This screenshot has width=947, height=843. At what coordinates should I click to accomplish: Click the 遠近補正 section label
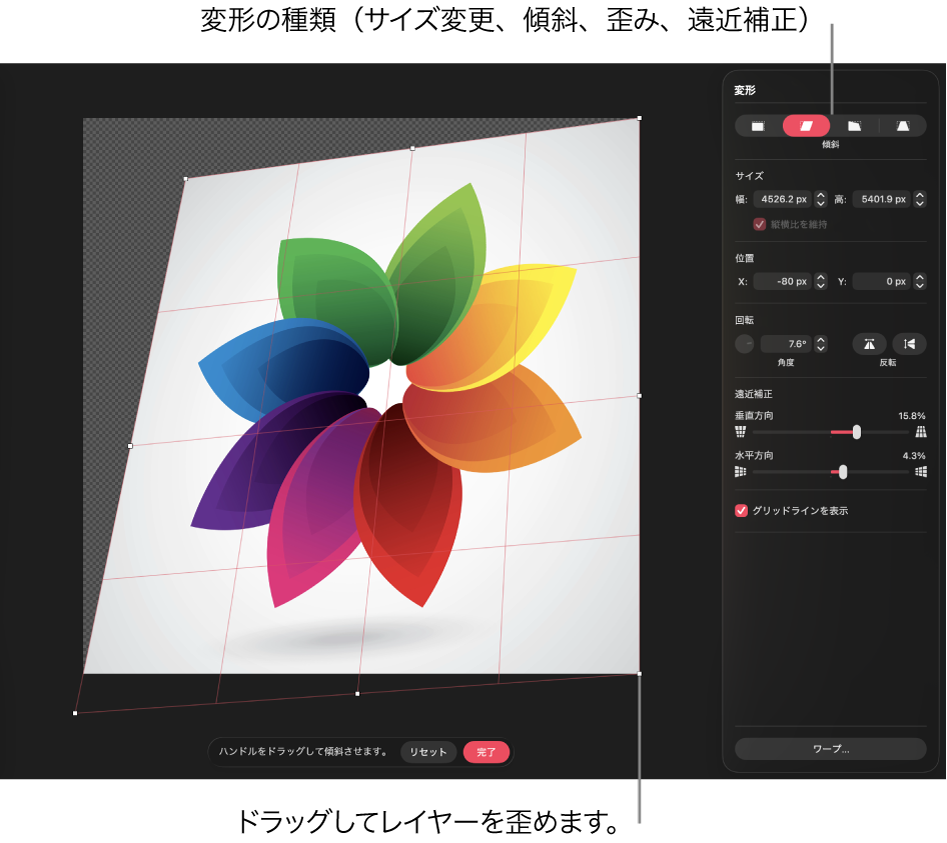click(x=753, y=394)
